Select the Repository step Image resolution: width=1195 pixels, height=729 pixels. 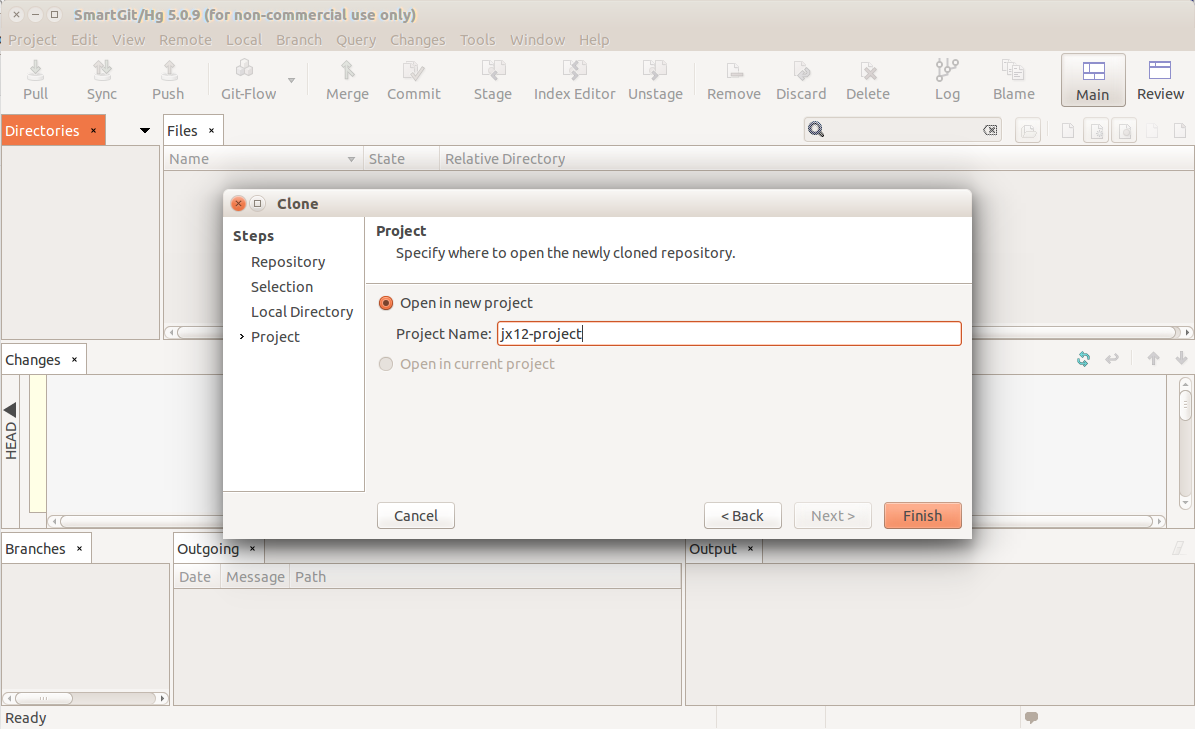(288, 262)
